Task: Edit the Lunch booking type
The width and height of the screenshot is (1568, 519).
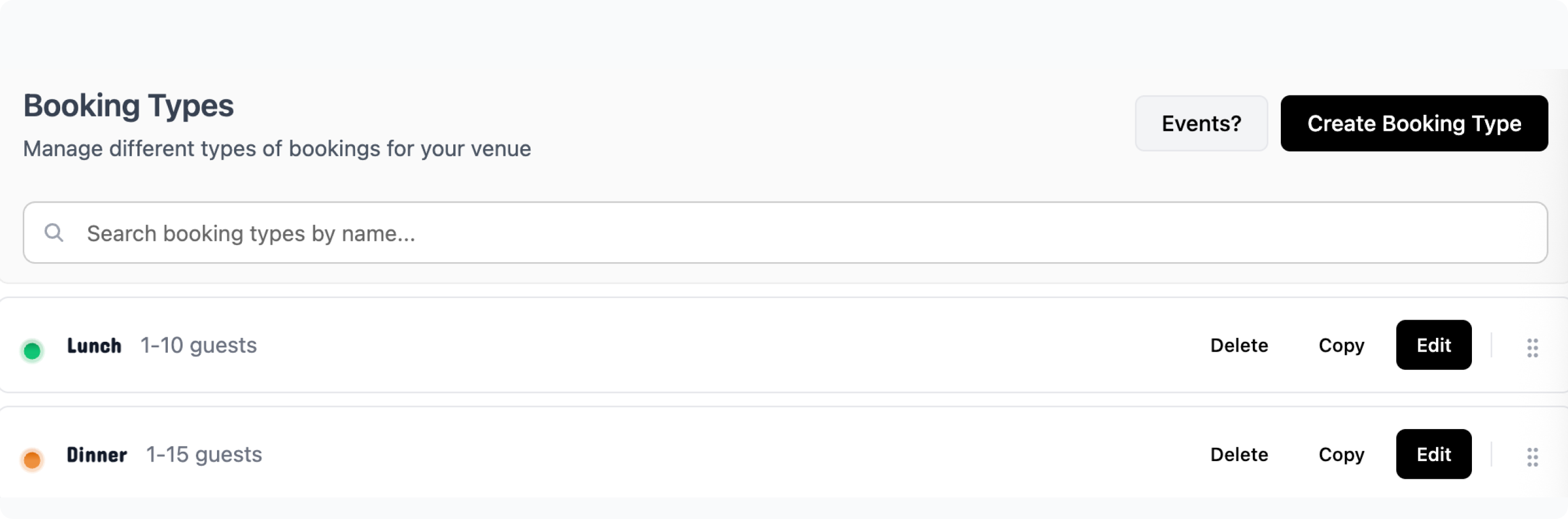Action: 1433,345
